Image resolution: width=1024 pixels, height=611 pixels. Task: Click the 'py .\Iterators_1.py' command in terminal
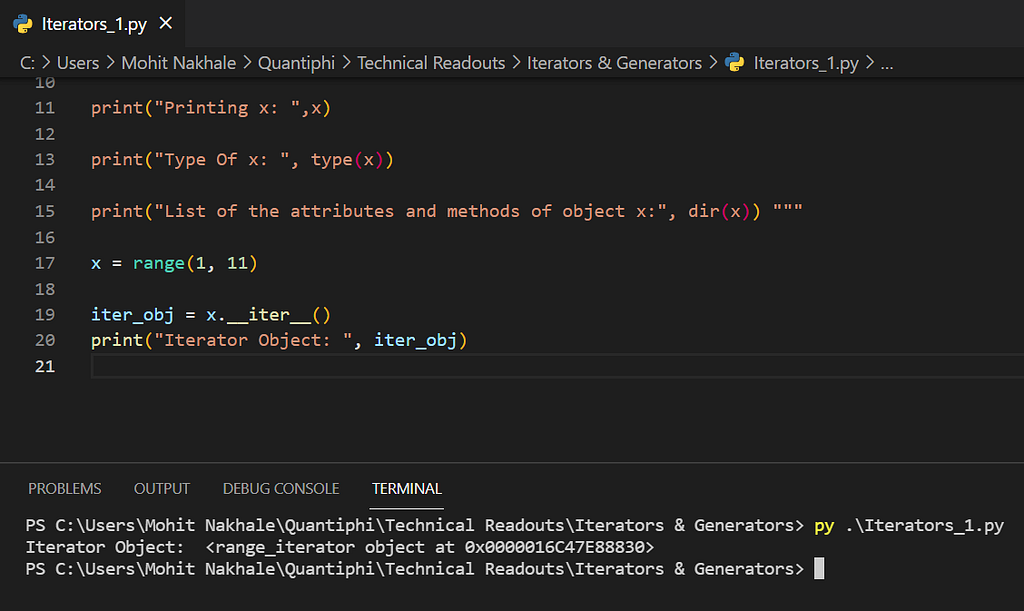coord(908,525)
